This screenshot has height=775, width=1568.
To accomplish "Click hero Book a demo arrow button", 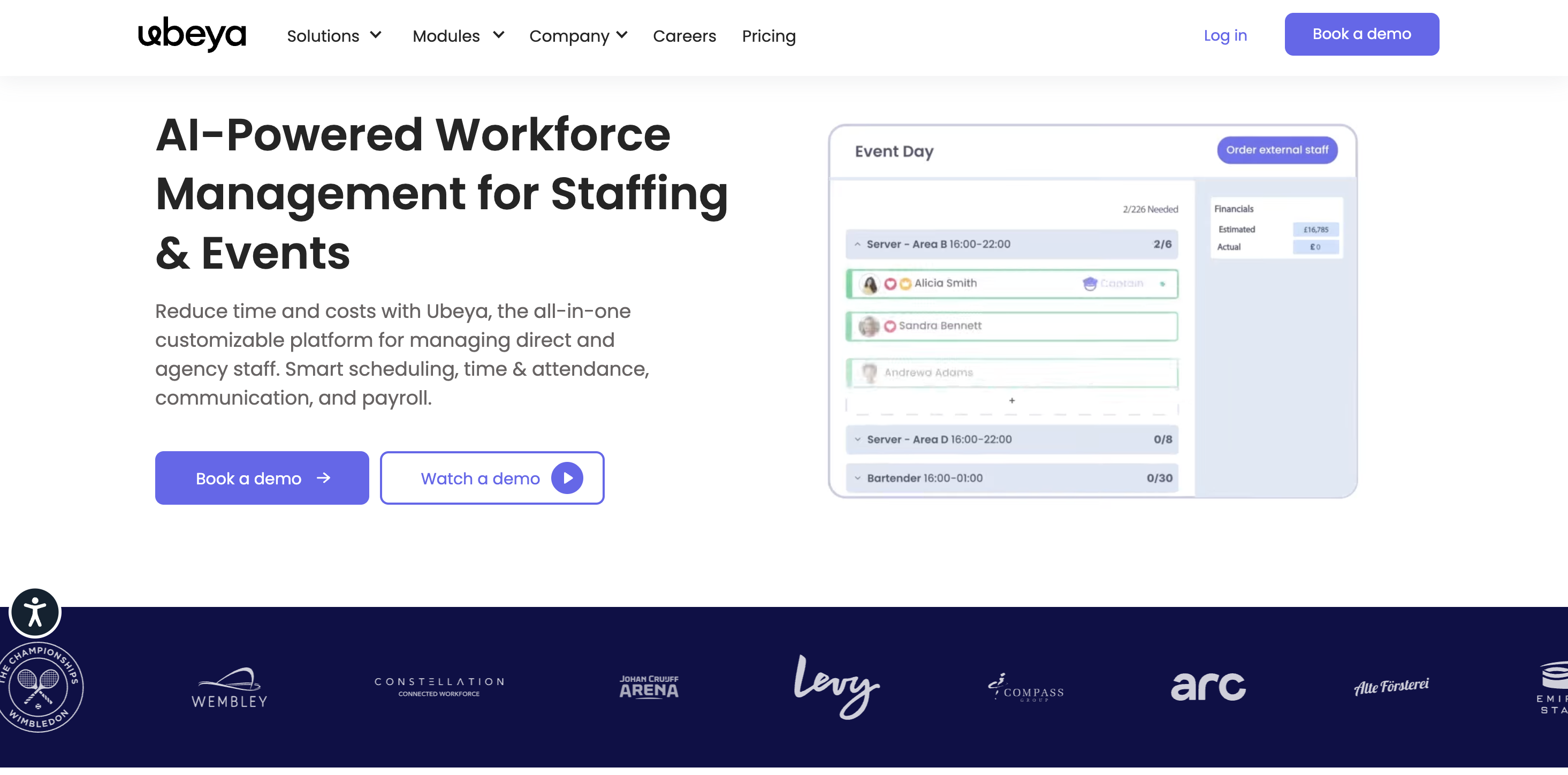I will (x=262, y=478).
